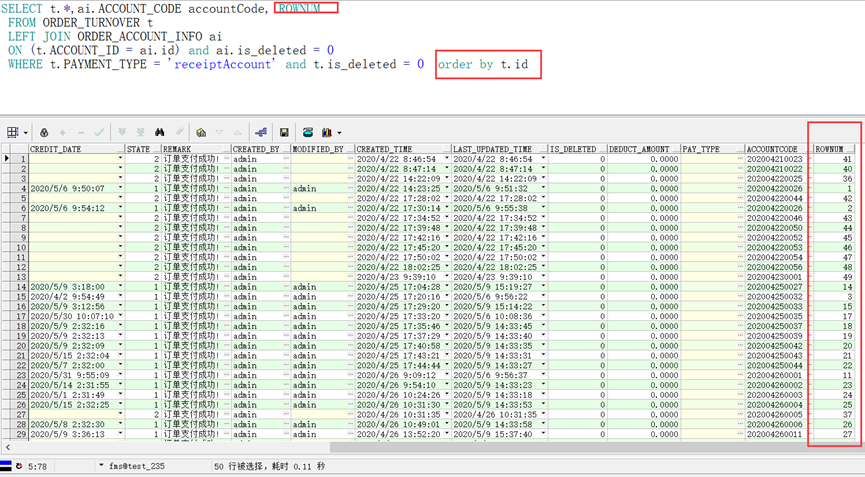Open CREATED_TIME dropdown in row 1
This screenshot has width=865, height=477.
447,159
